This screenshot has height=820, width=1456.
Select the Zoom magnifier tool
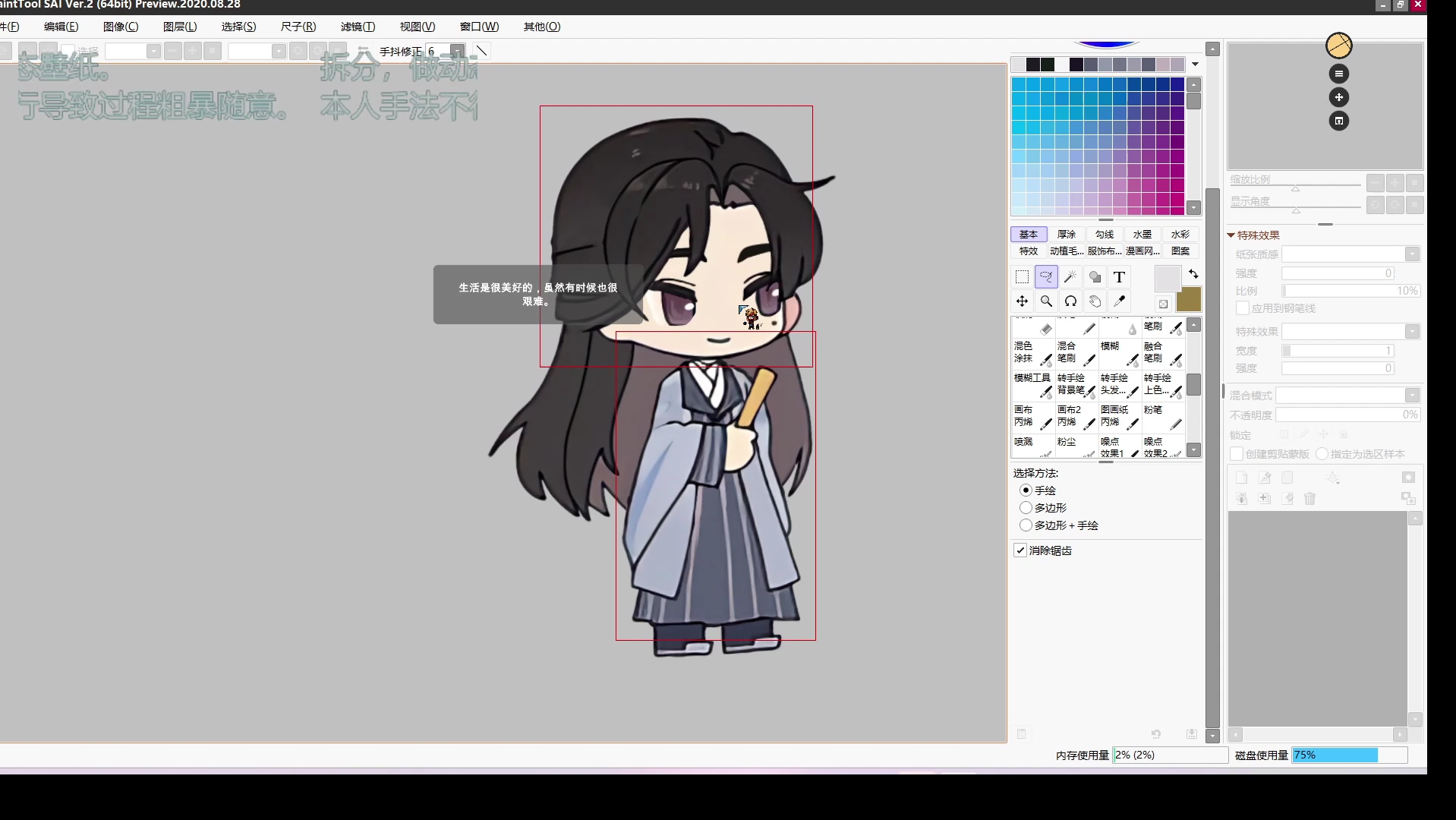coord(1046,301)
